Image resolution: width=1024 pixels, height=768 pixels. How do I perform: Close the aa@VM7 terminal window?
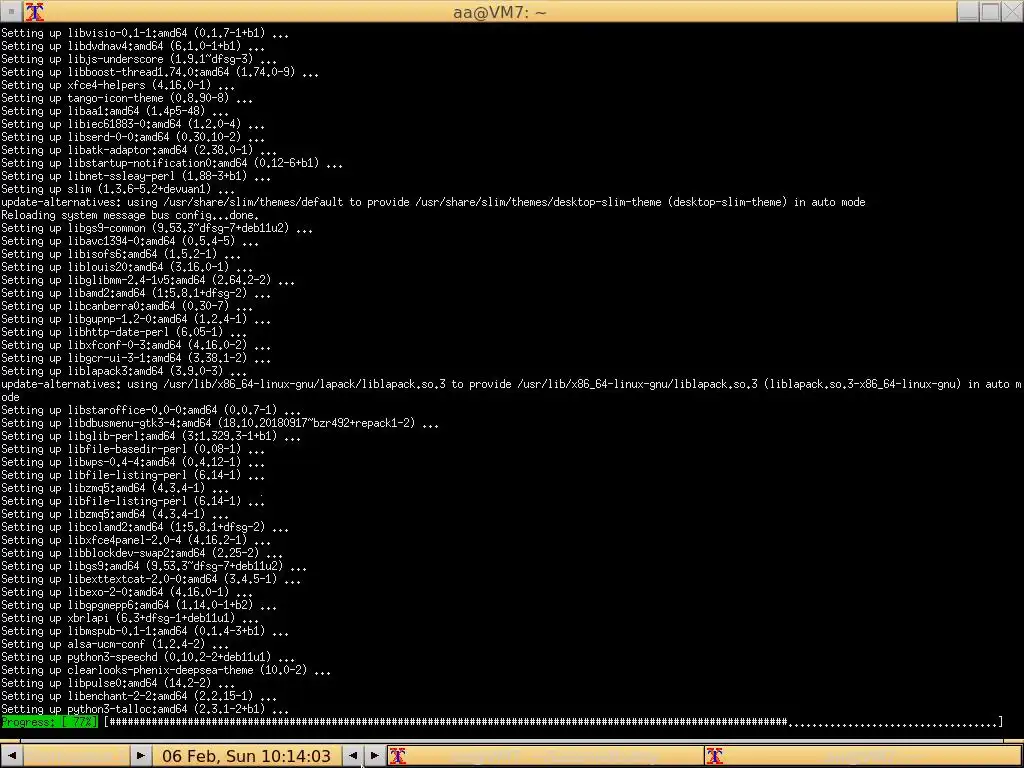tap(1012, 12)
